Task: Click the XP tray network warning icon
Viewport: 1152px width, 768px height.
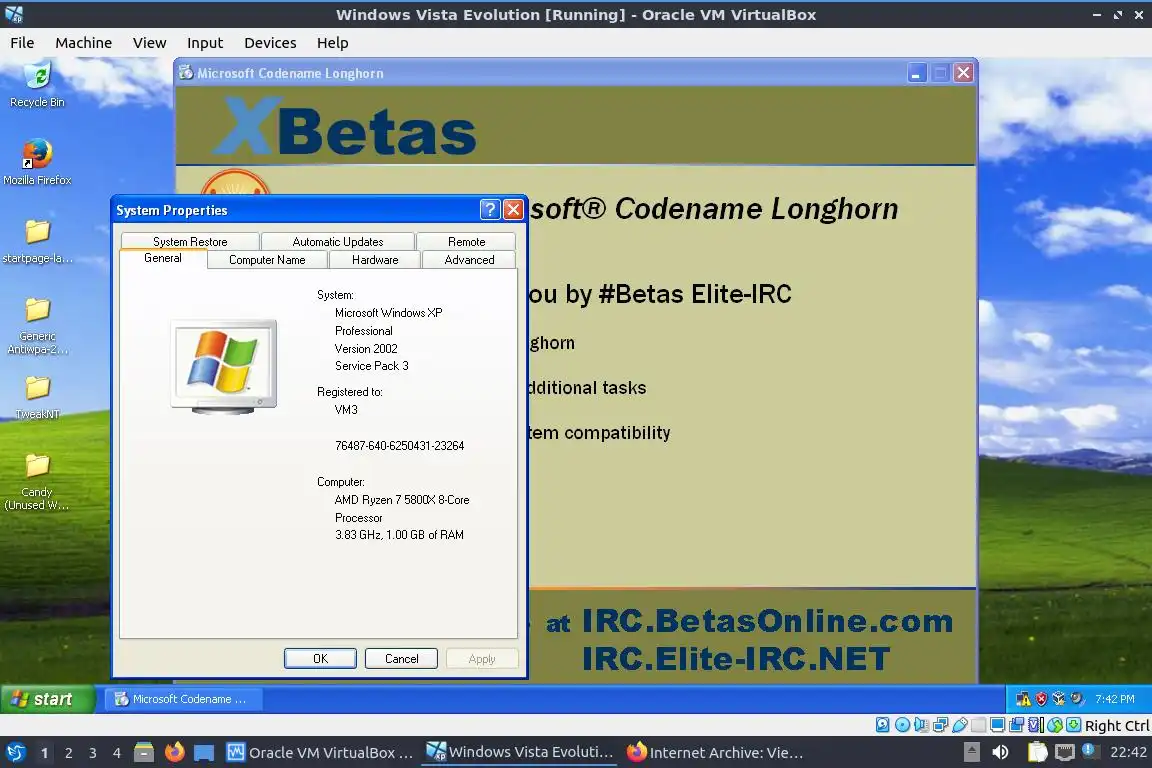Action: [x=1023, y=699]
